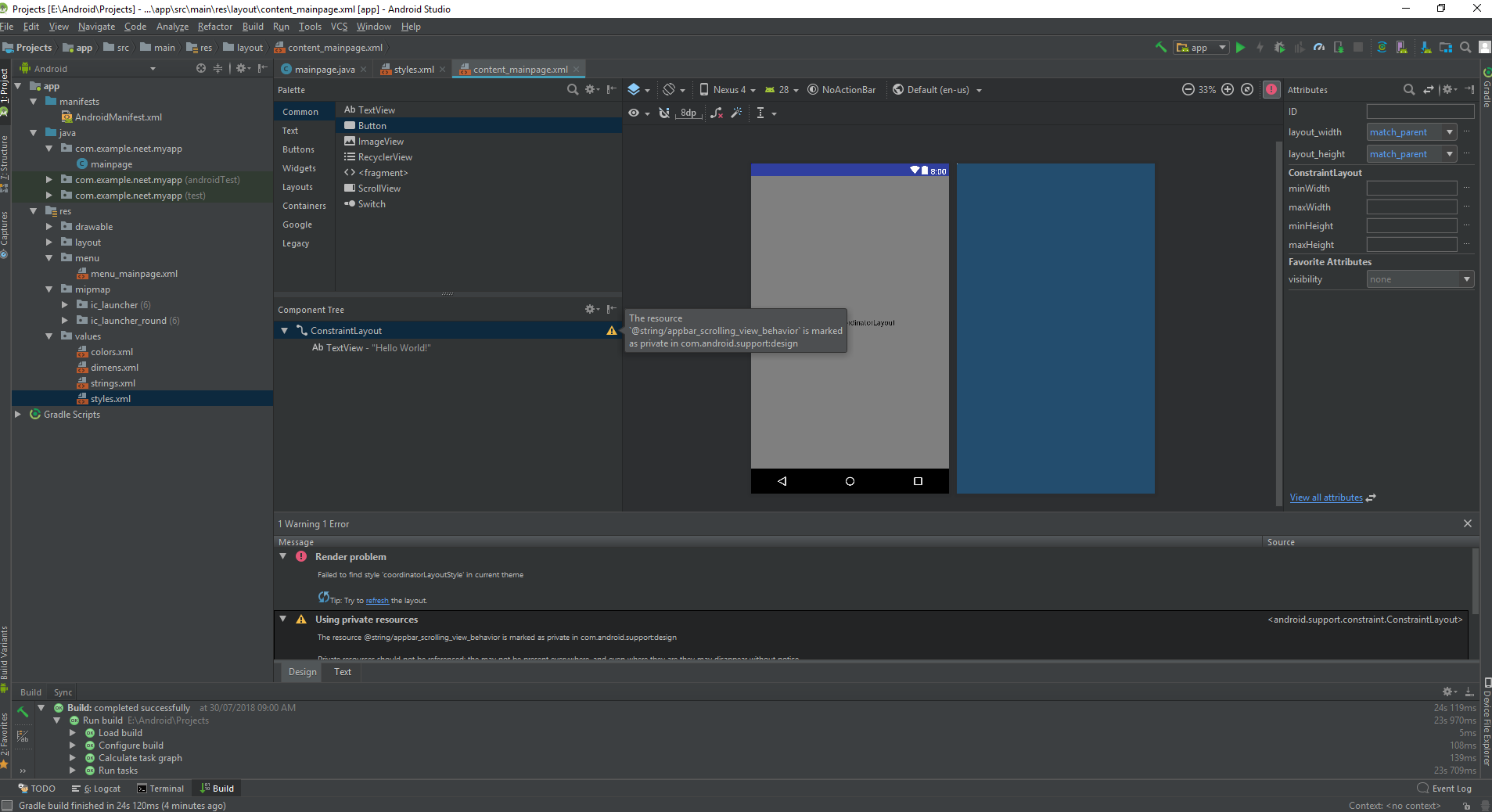This screenshot has width=1492, height=812.
Task: Toggle attributes view with swap arrows icon
Action: click(1429, 90)
